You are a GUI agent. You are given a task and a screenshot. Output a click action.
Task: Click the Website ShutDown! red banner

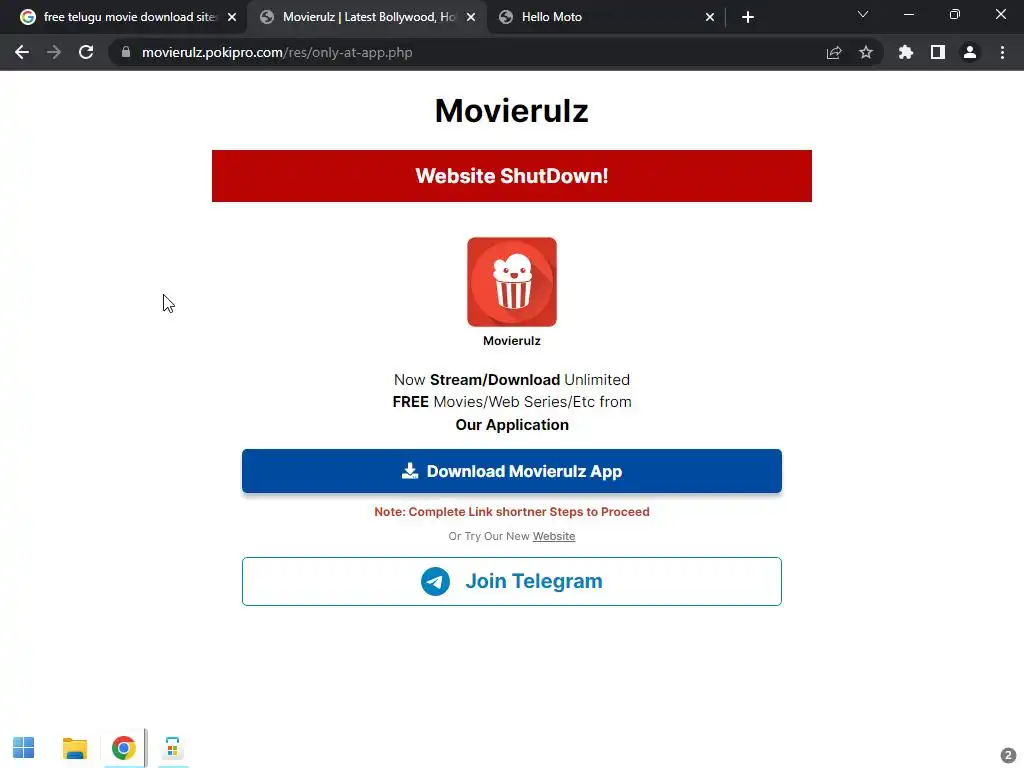tap(512, 176)
